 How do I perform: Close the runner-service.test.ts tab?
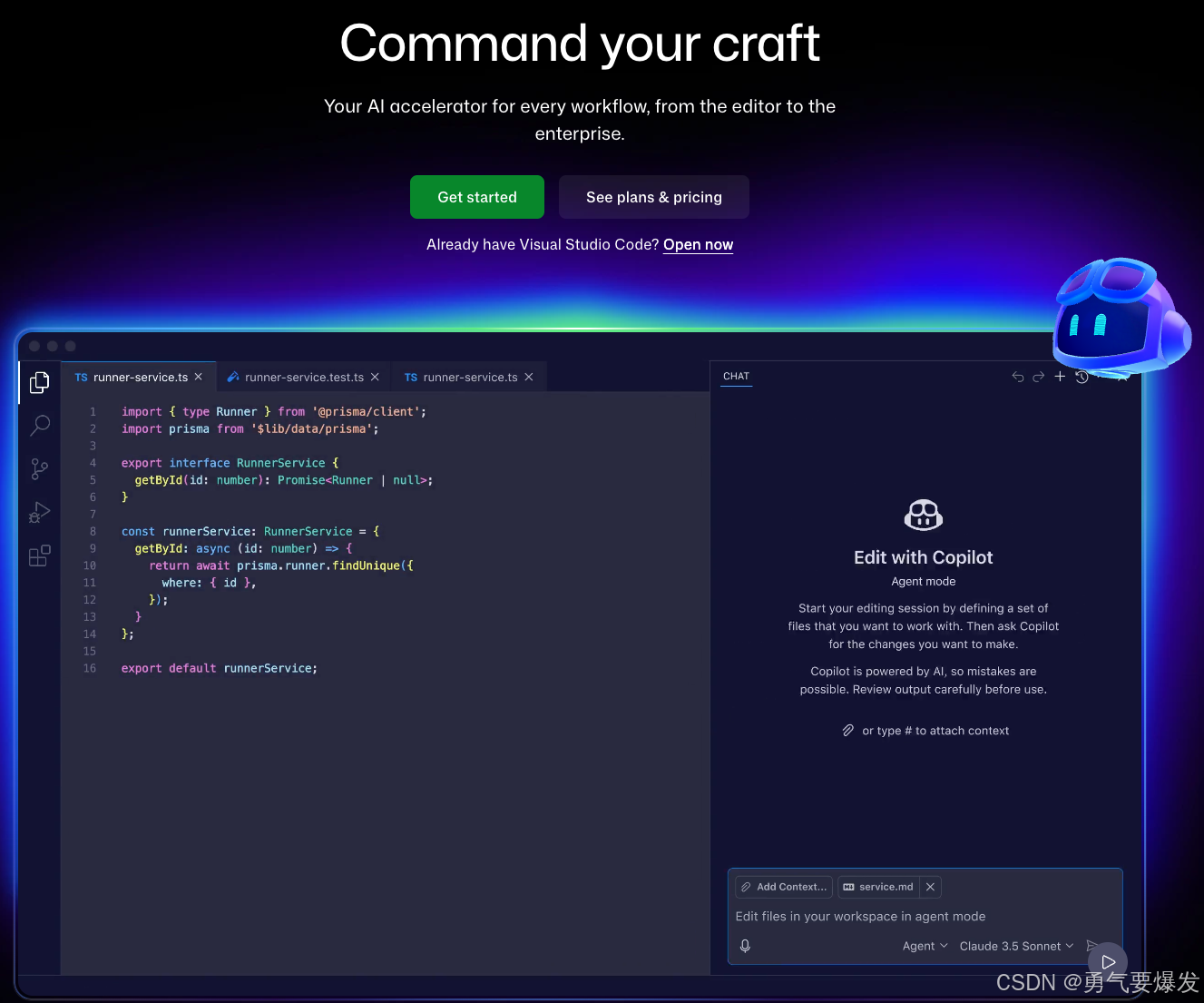375,377
